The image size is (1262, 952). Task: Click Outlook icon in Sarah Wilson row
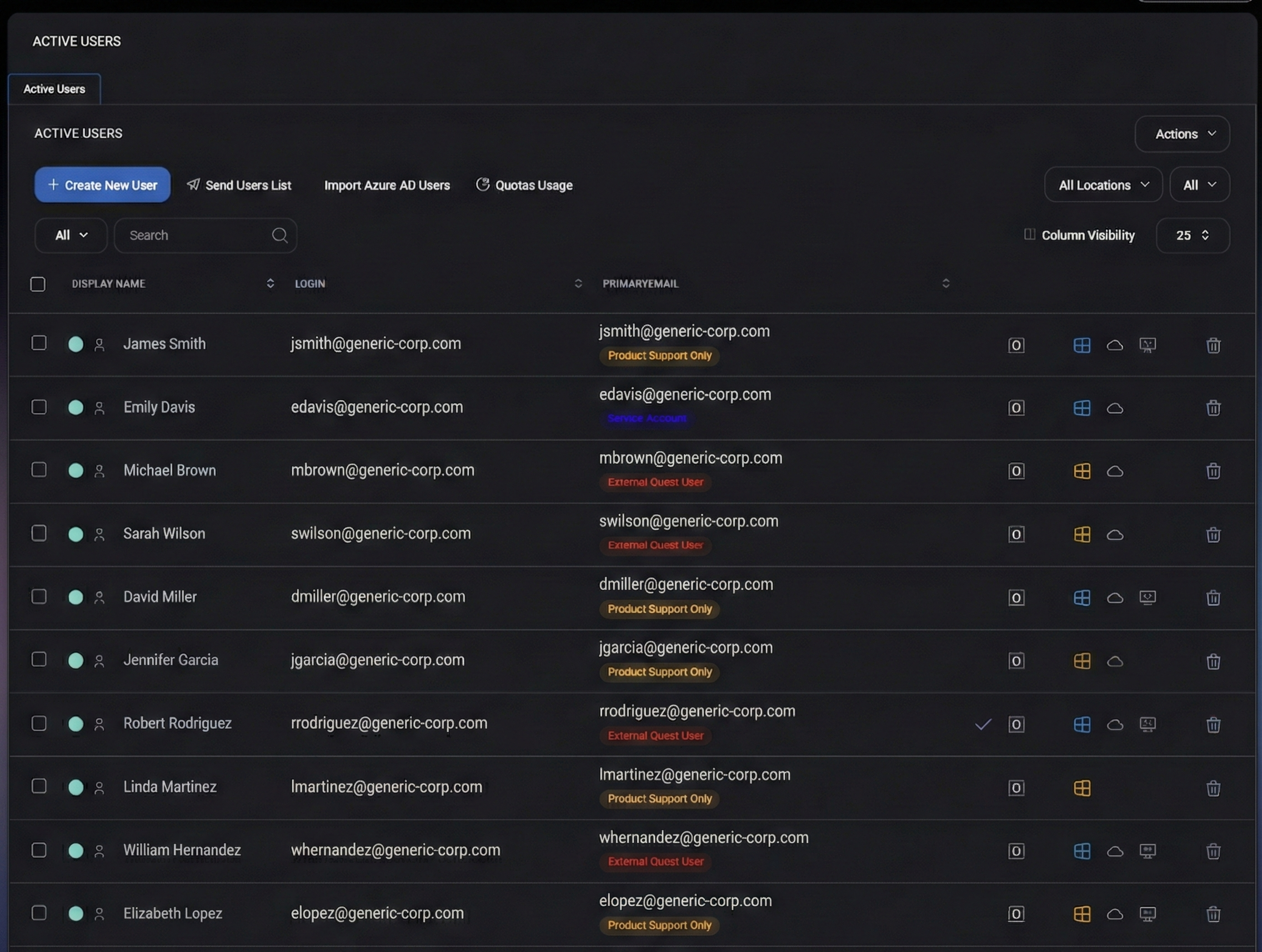click(1016, 534)
